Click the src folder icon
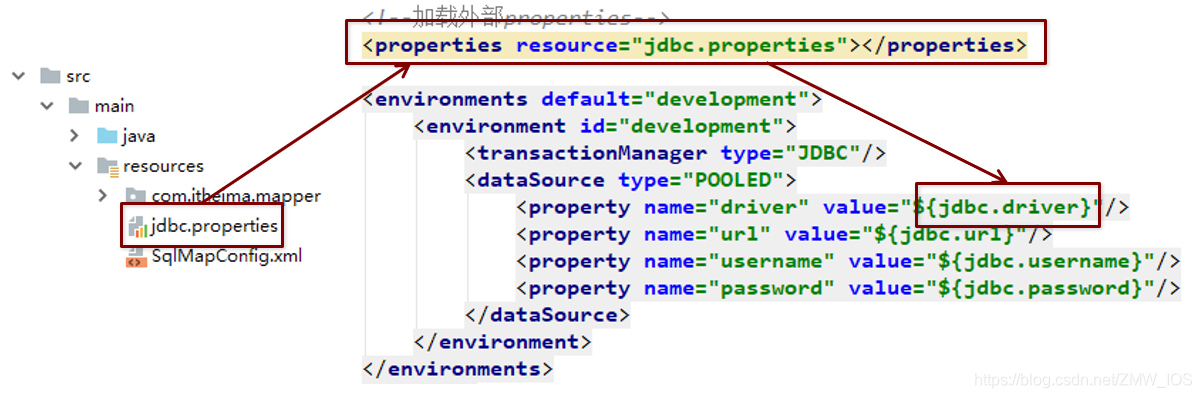Viewport: 1202px width, 398px height. click(x=49, y=76)
